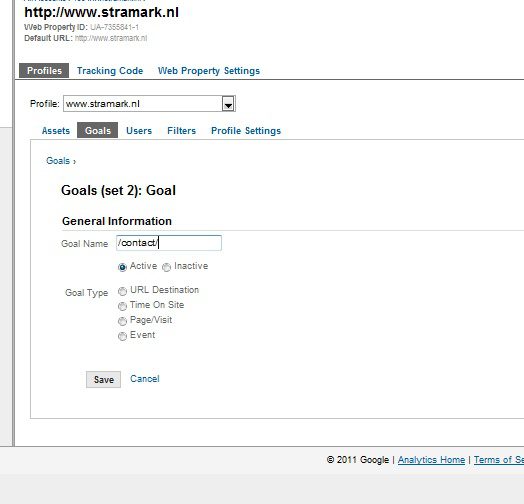
Task: Select the Active radio button
Action: coord(122,267)
